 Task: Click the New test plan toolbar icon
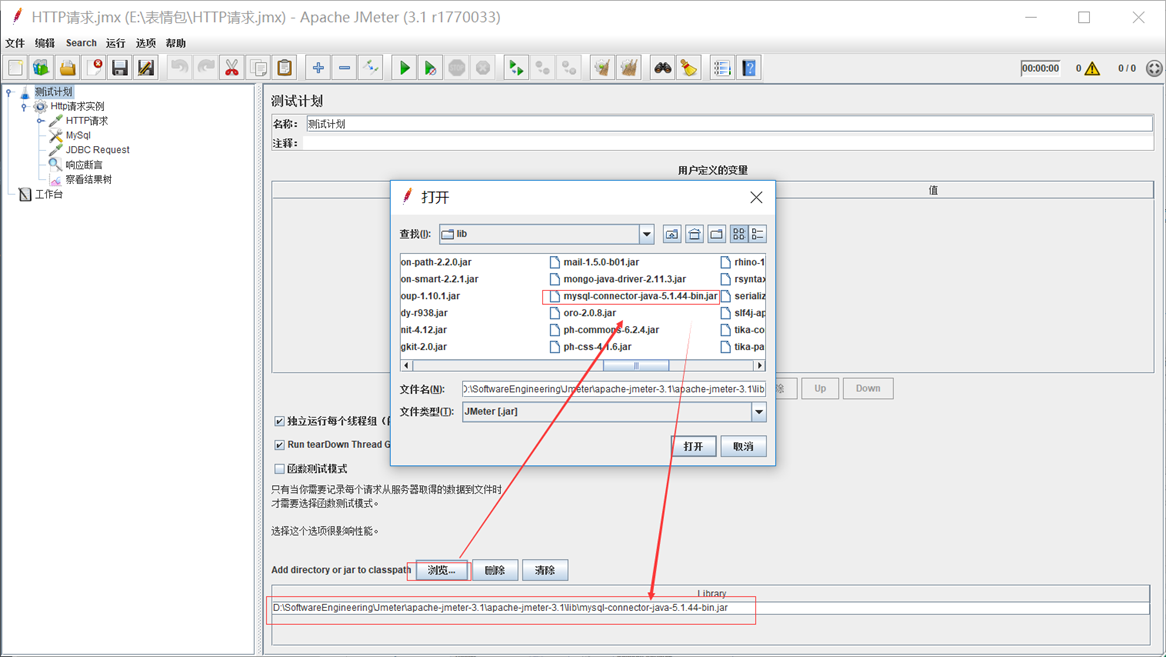pos(15,68)
